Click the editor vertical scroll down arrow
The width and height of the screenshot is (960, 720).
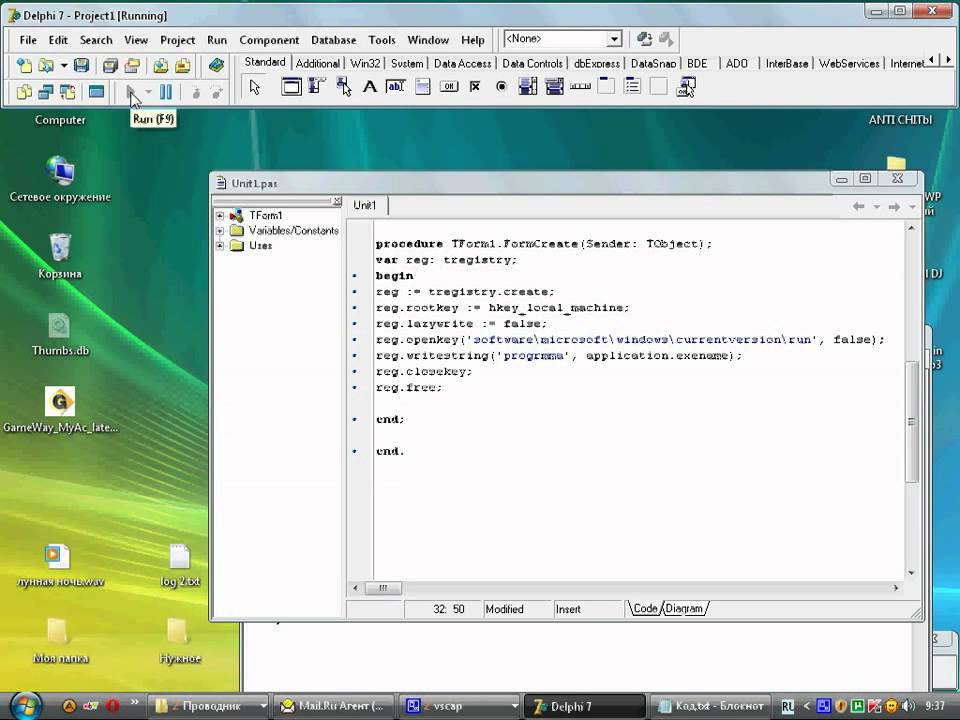pos(911,573)
